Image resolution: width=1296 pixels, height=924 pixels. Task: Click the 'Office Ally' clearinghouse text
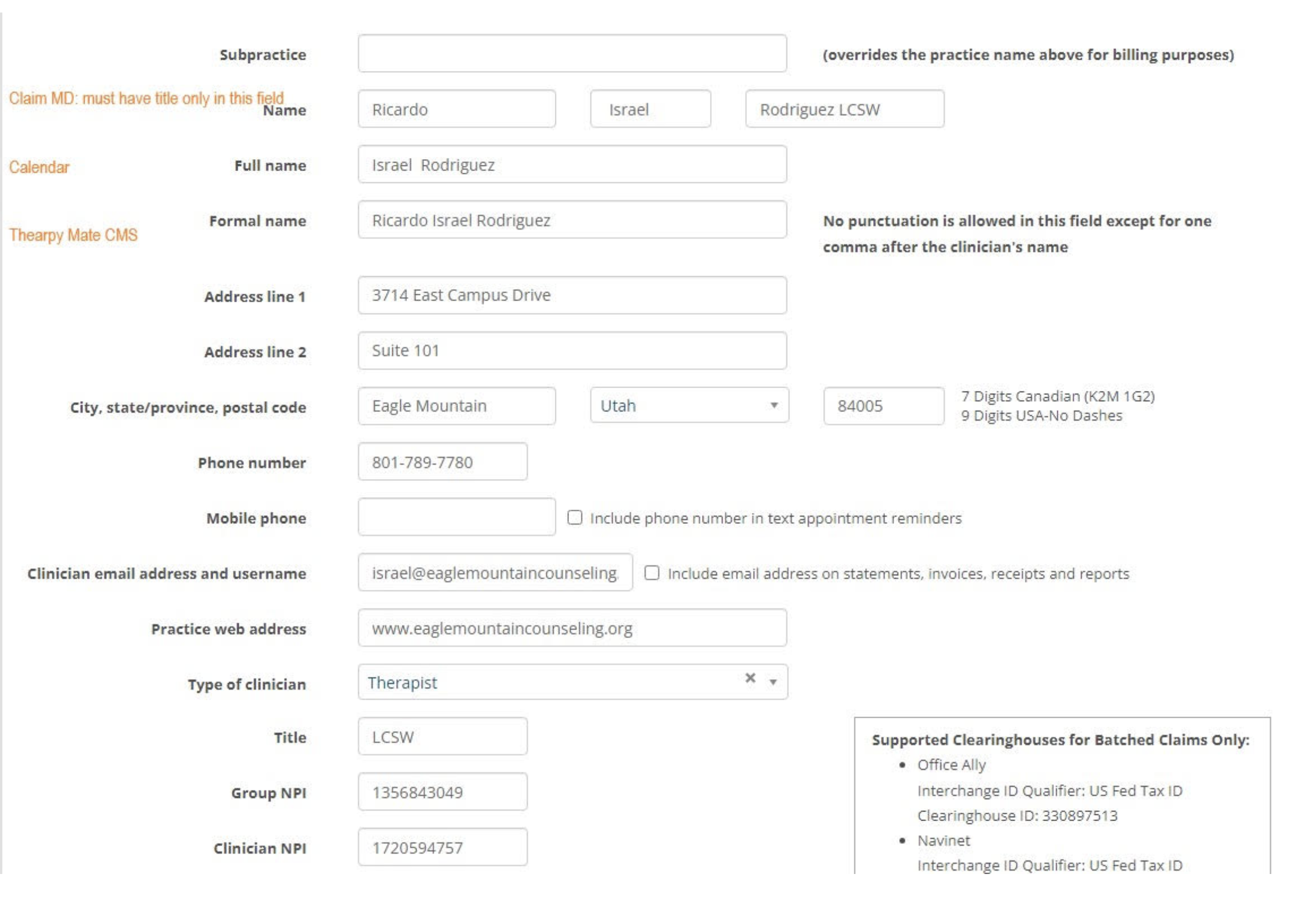pyautogui.click(x=951, y=765)
